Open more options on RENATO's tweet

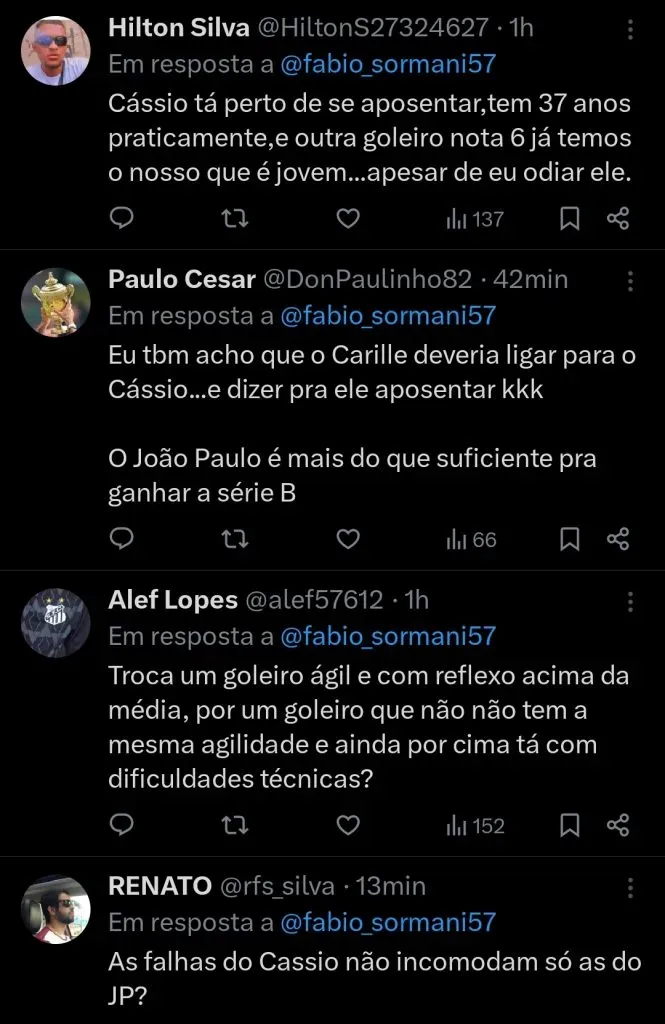630,887
